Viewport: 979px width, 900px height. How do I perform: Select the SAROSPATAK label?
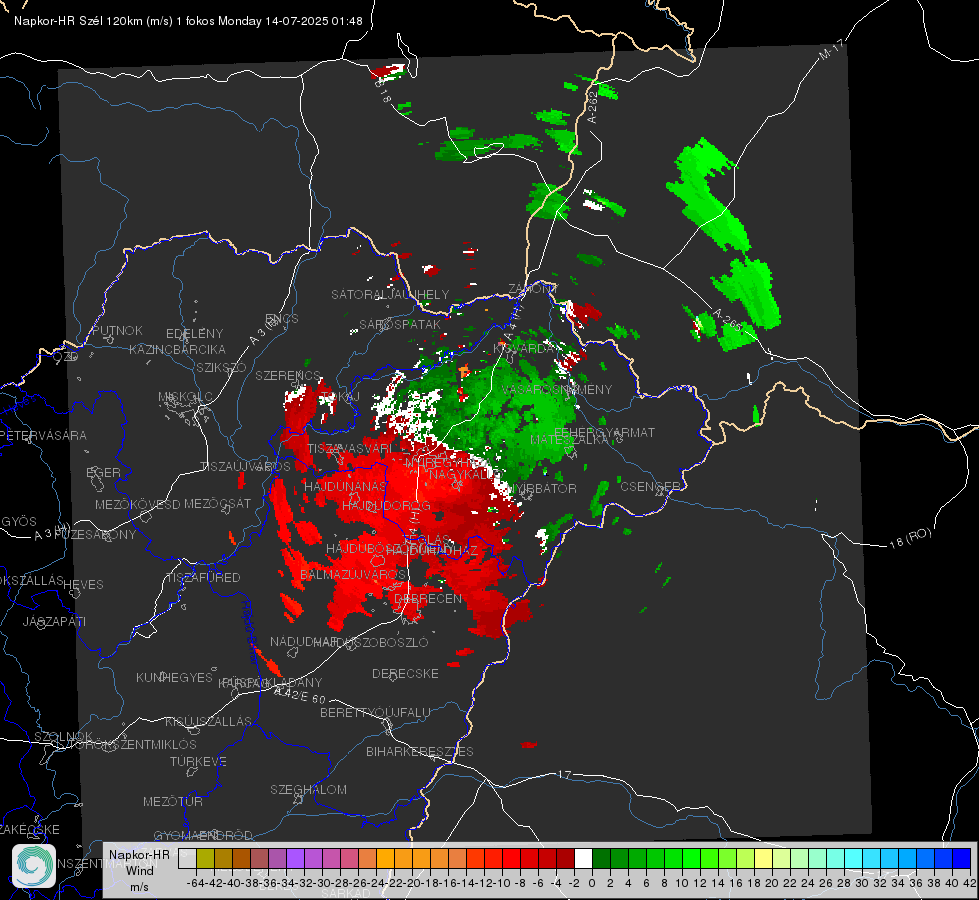(400, 325)
